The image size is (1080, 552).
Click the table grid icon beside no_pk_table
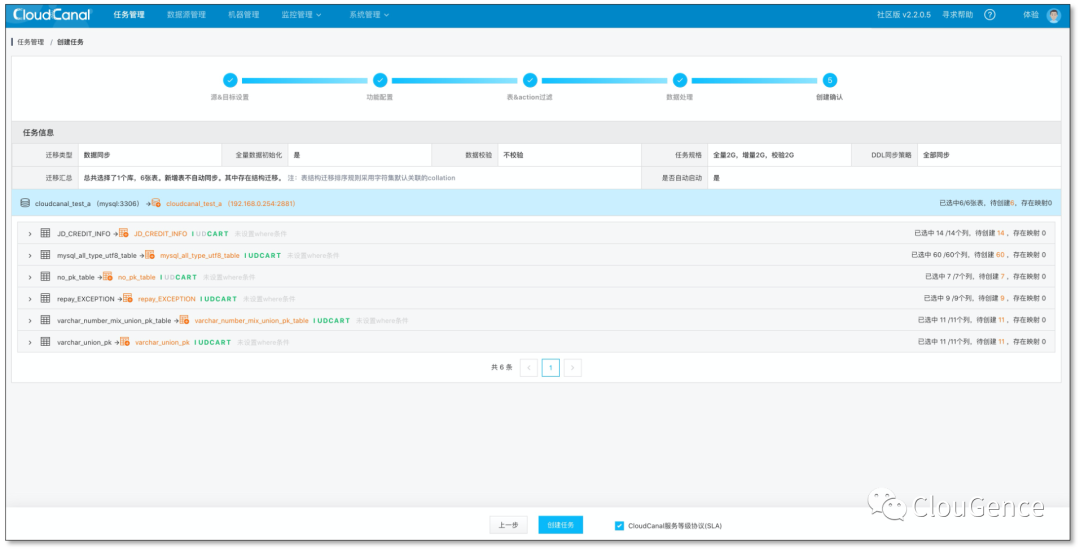[45, 277]
